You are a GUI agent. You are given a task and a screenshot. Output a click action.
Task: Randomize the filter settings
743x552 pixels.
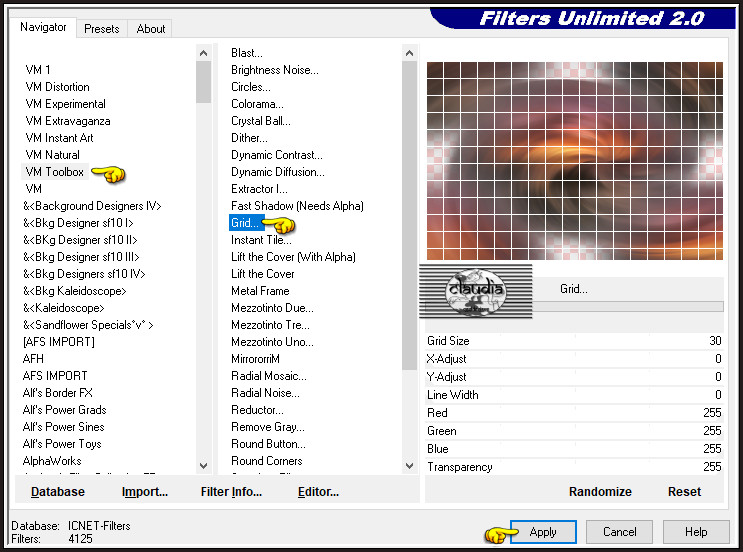[x=600, y=491]
